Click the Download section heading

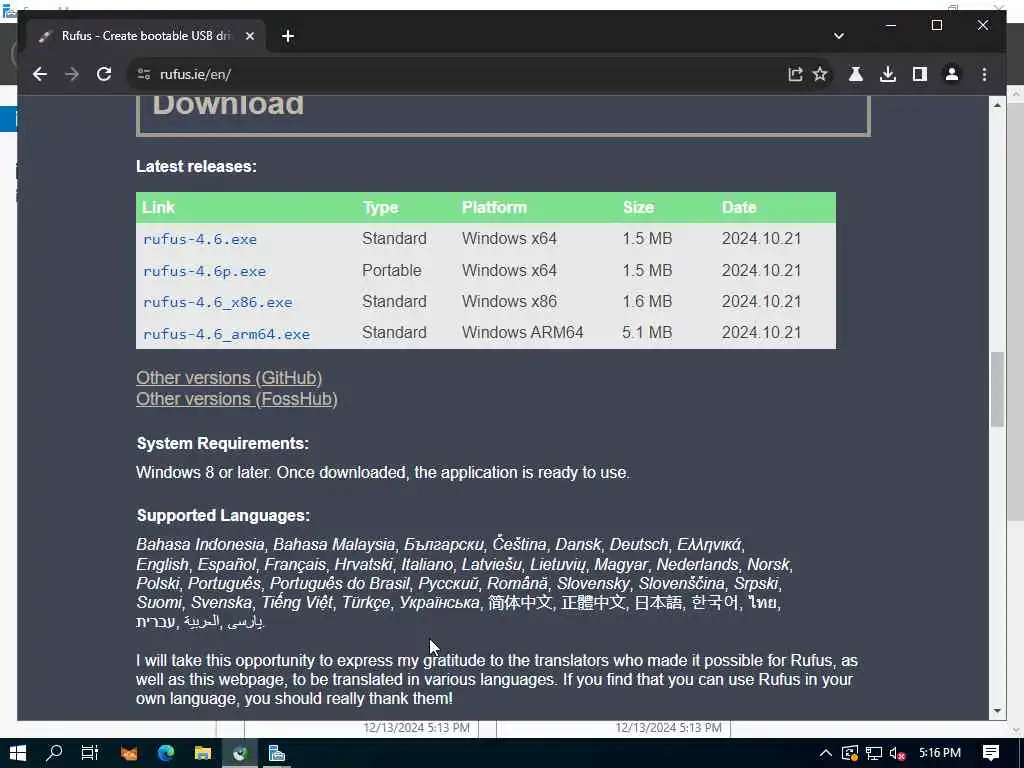(228, 104)
